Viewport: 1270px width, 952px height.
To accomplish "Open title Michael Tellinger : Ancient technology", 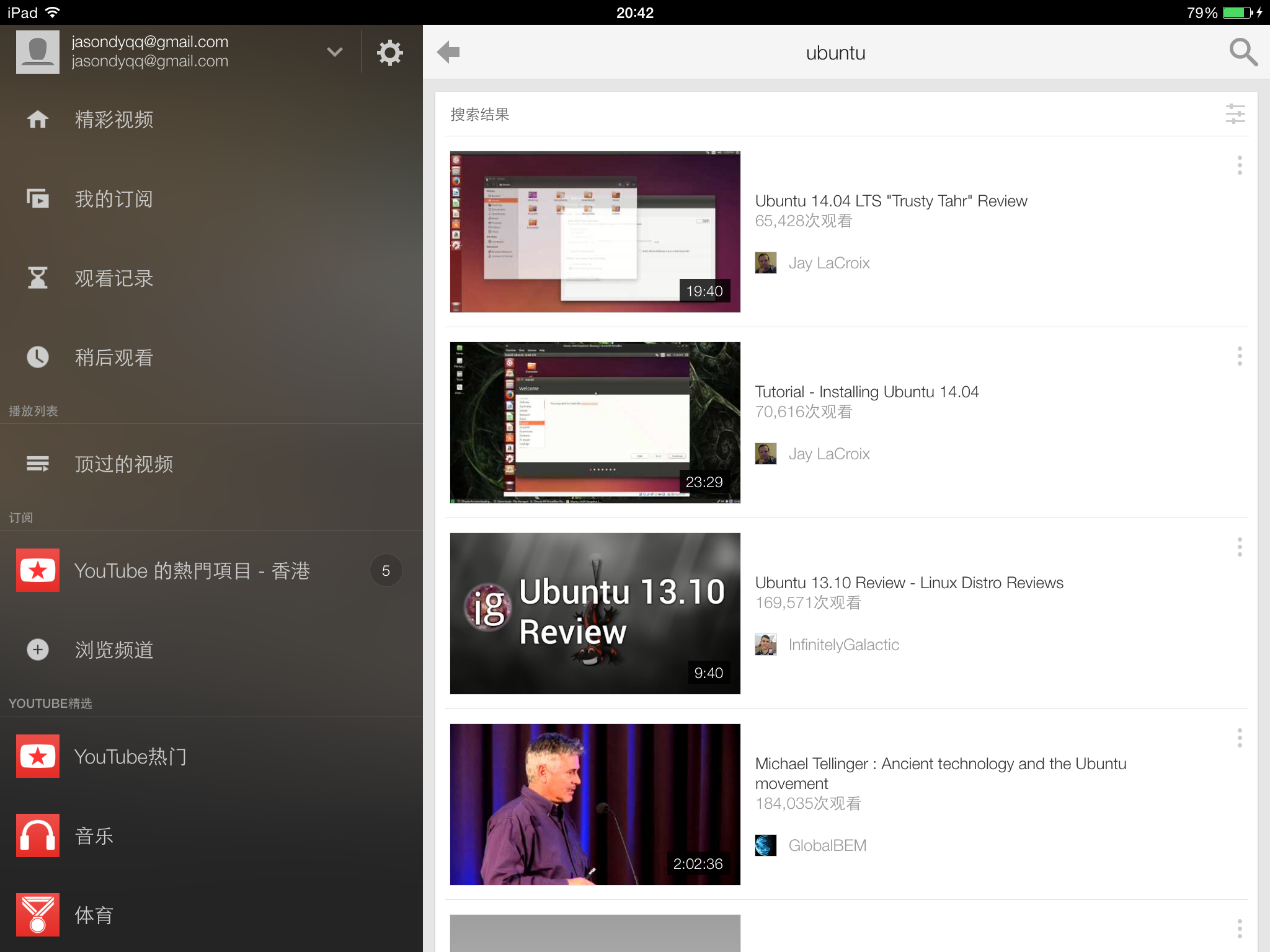I will (x=941, y=773).
